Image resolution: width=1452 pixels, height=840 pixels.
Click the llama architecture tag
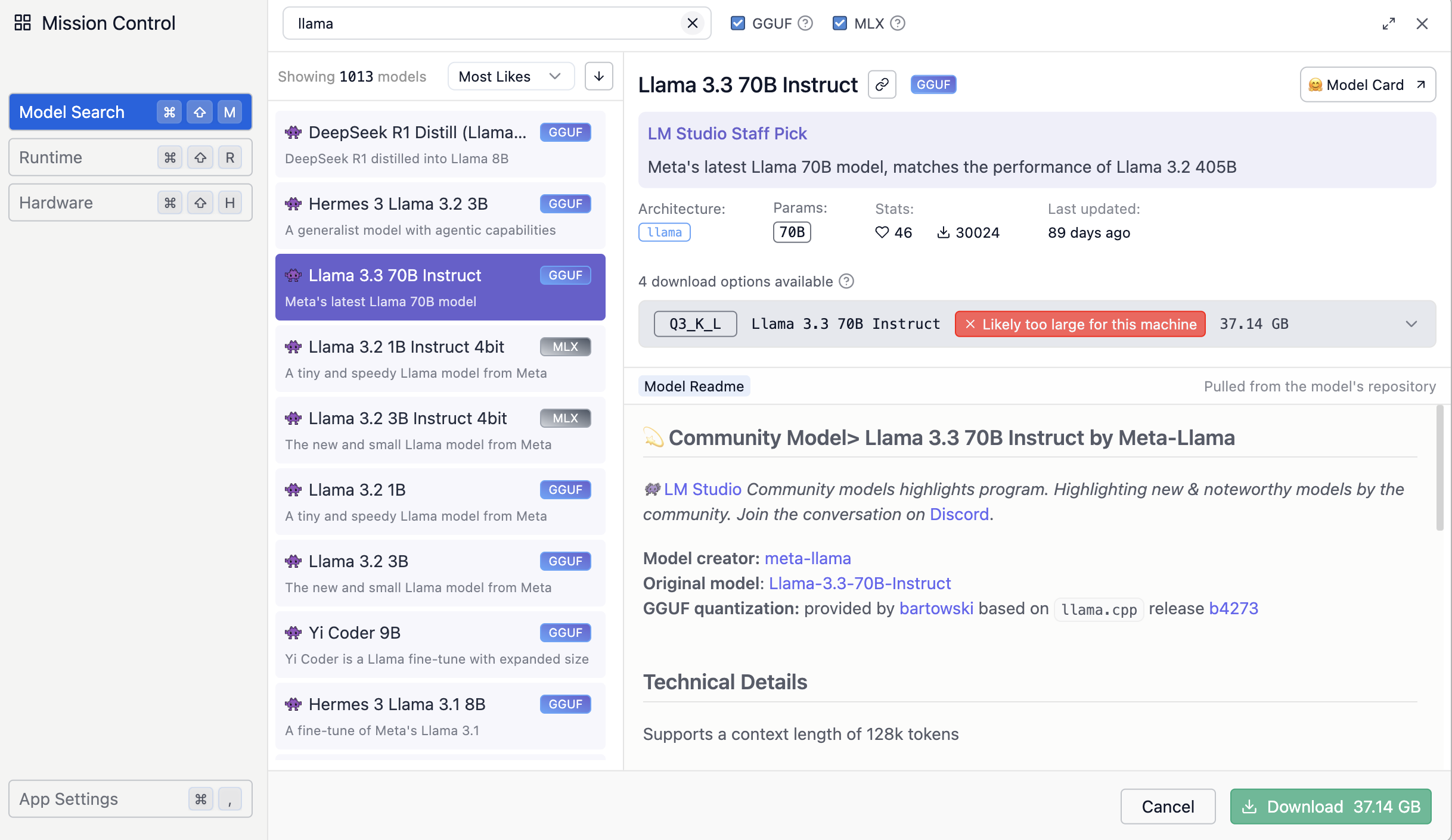(x=665, y=232)
